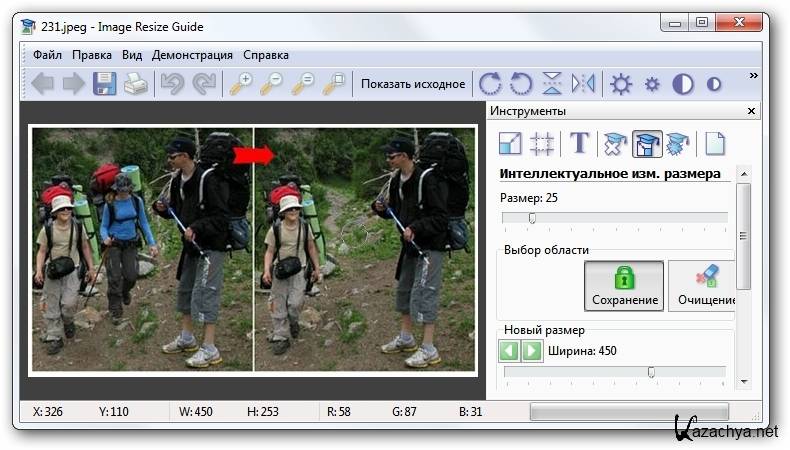Select the Resize tool in Инструменты panel

tap(510, 144)
